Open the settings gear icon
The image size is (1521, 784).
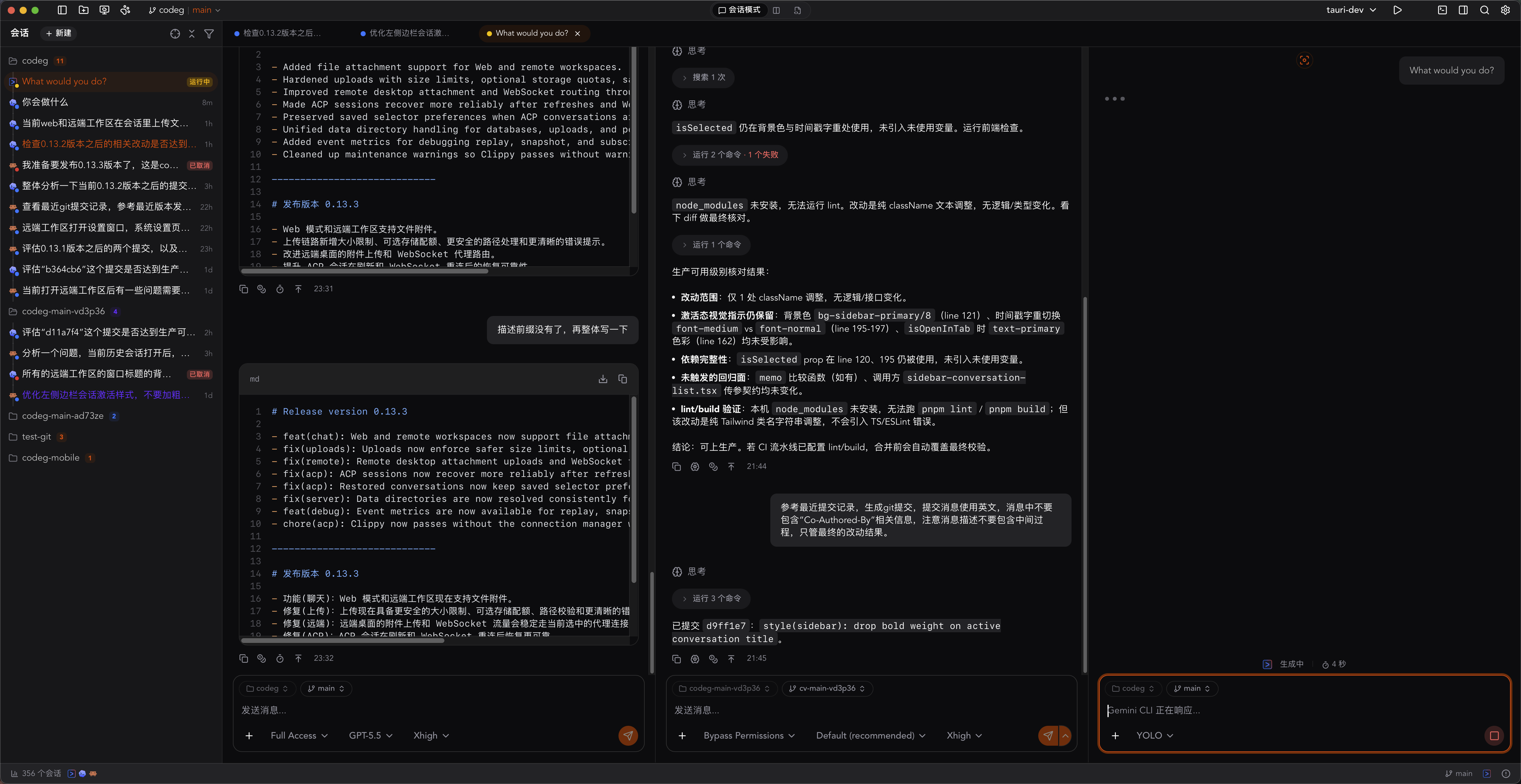1505,10
